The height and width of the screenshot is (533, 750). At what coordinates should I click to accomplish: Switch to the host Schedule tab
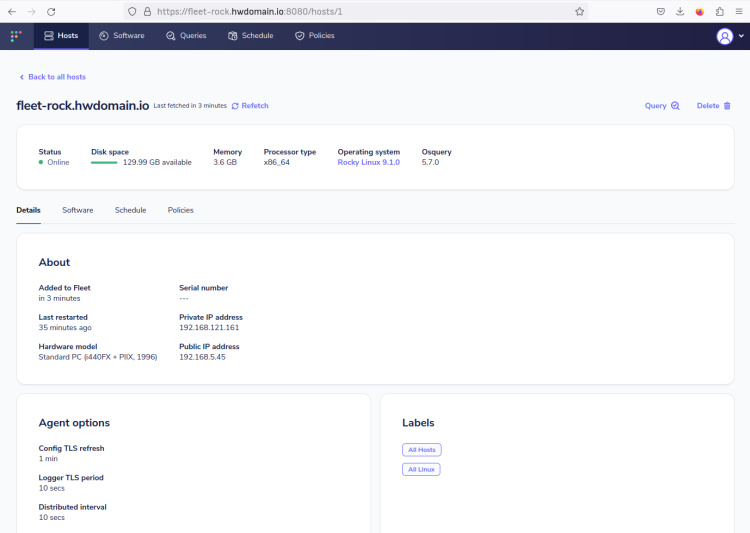[x=130, y=210]
